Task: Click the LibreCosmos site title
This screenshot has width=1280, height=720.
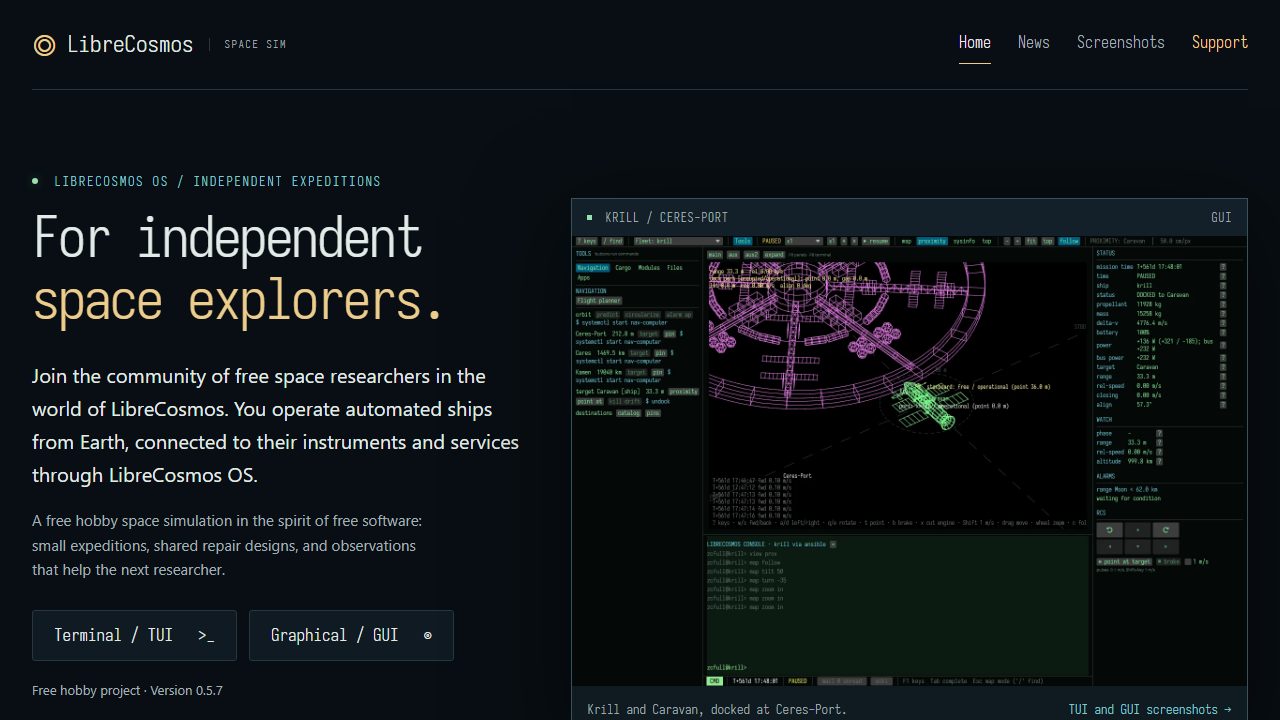Action: (130, 44)
